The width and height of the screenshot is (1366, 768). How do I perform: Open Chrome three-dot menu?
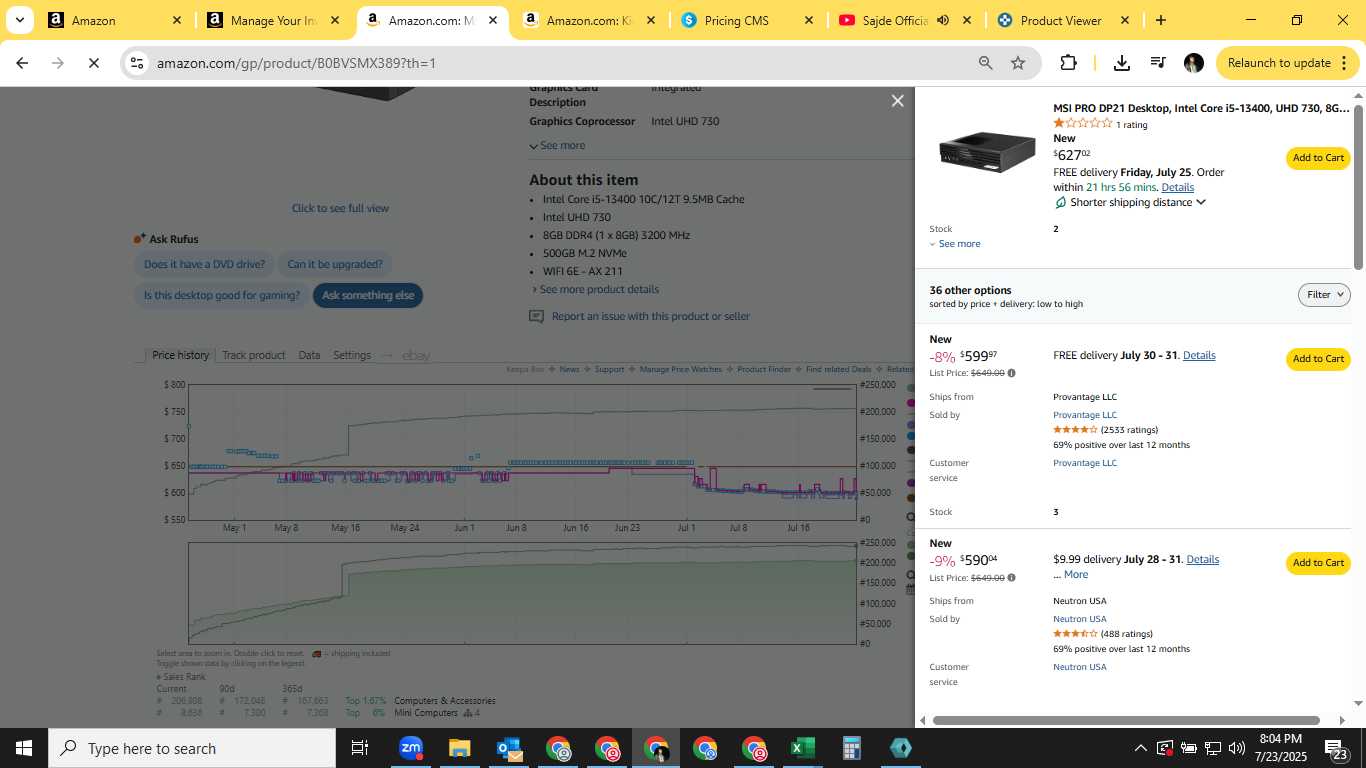[1343, 63]
